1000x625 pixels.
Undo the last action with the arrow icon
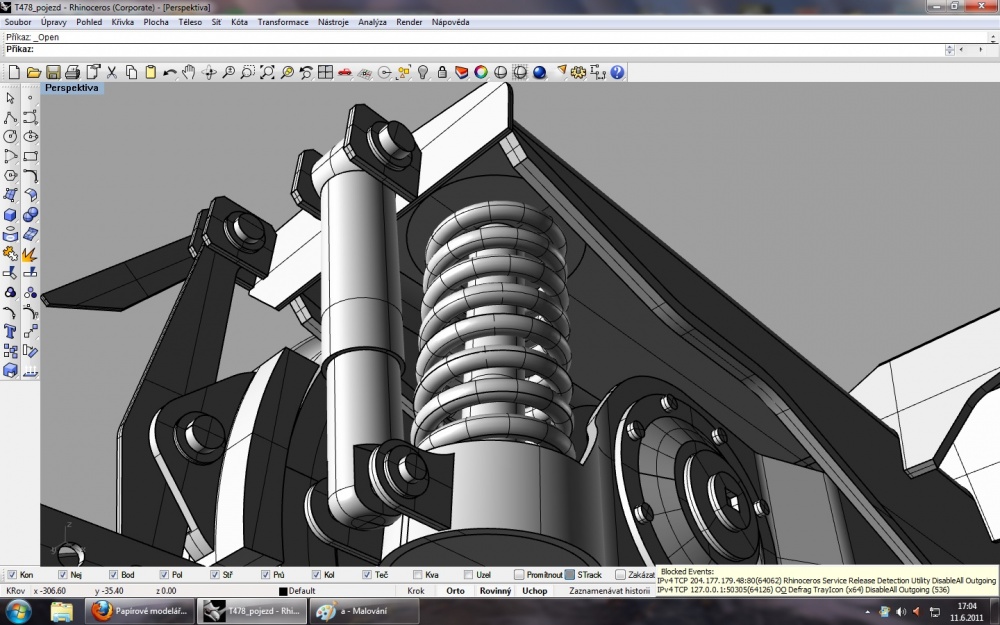tap(170, 72)
